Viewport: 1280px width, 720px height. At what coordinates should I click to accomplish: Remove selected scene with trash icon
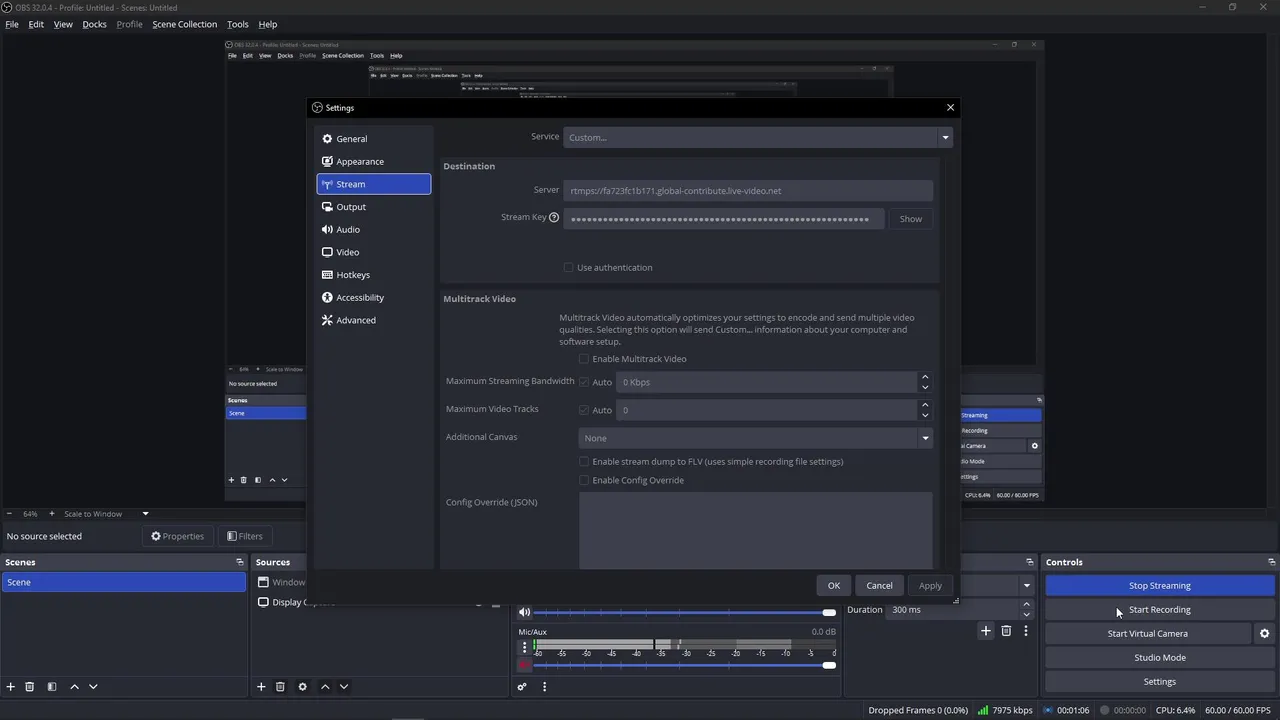click(x=30, y=687)
